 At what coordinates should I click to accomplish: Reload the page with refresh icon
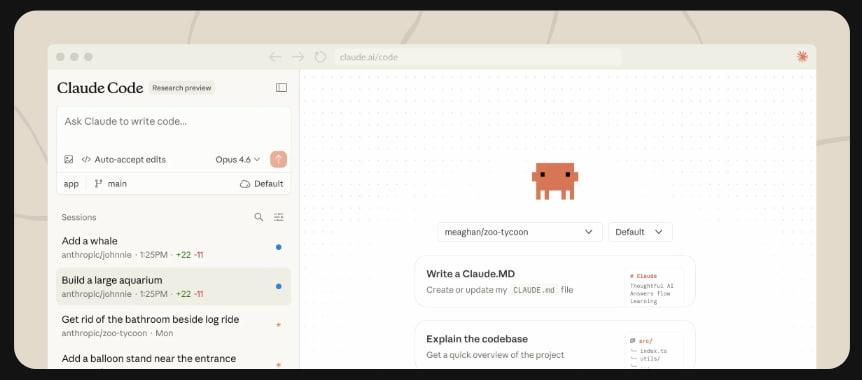click(x=321, y=57)
